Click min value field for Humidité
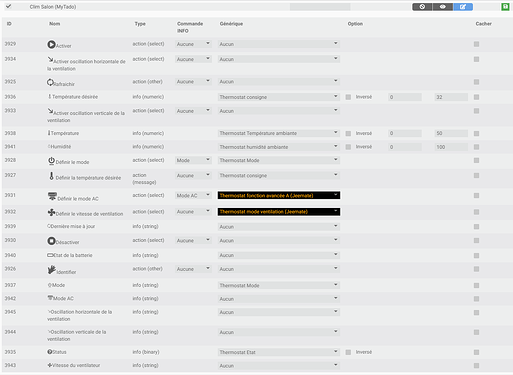This screenshot has height=375, width=513. coord(405,147)
